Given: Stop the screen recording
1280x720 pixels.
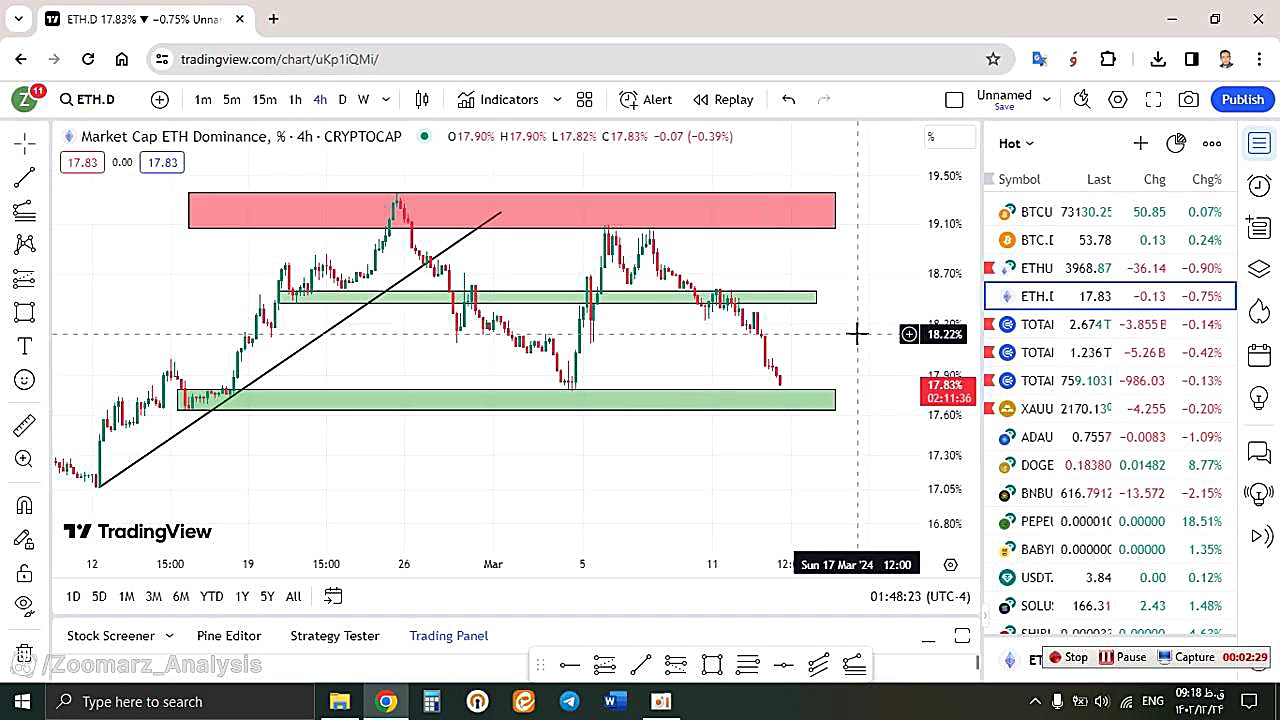Looking at the screenshot, I should 1068,657.
